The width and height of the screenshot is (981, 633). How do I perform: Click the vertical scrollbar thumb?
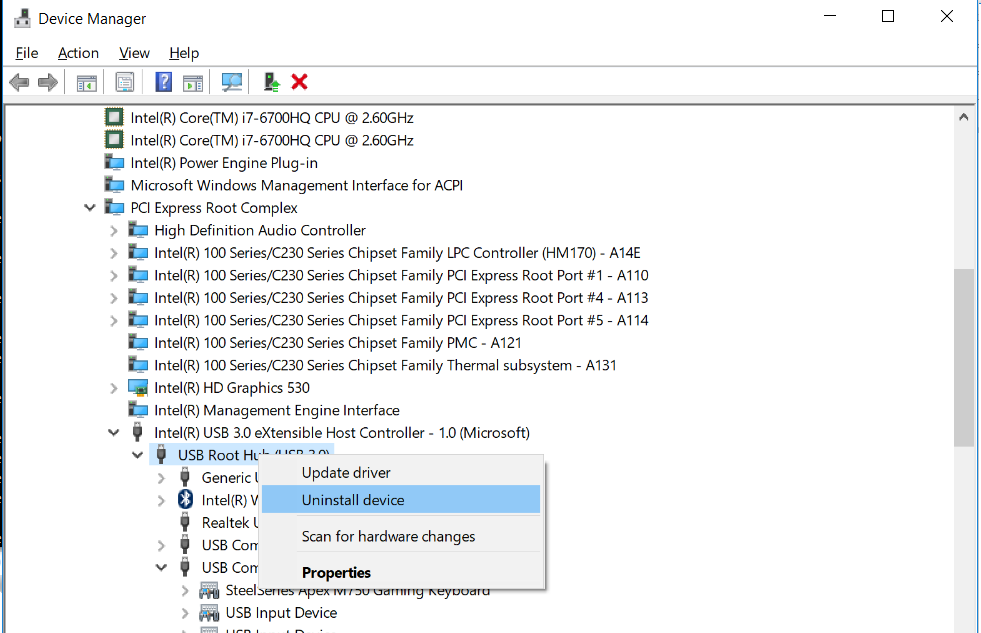click(963, 358)
